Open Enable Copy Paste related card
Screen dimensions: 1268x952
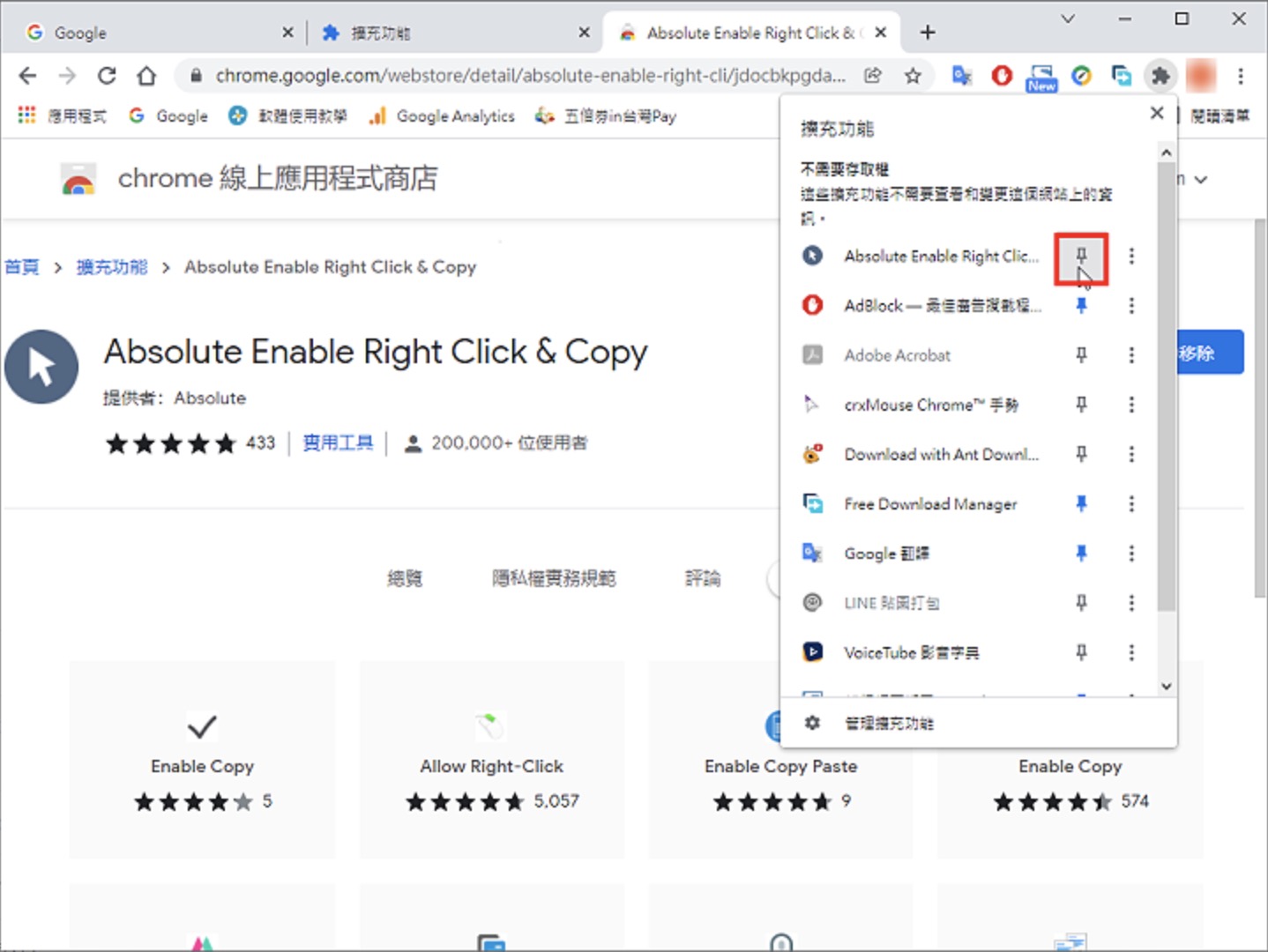[780, 759]
